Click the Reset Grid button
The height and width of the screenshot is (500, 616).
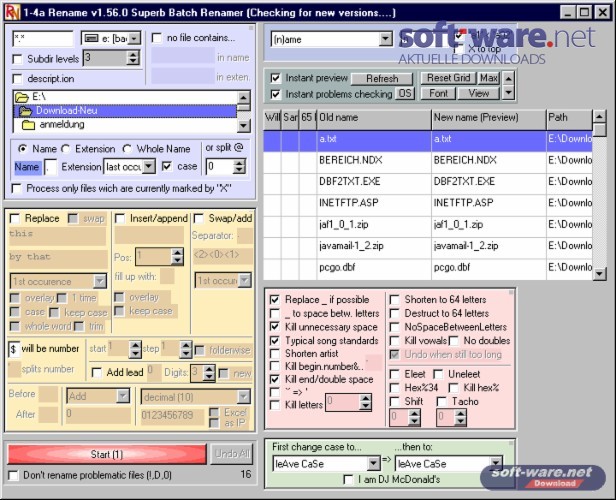tap(448, 78)
